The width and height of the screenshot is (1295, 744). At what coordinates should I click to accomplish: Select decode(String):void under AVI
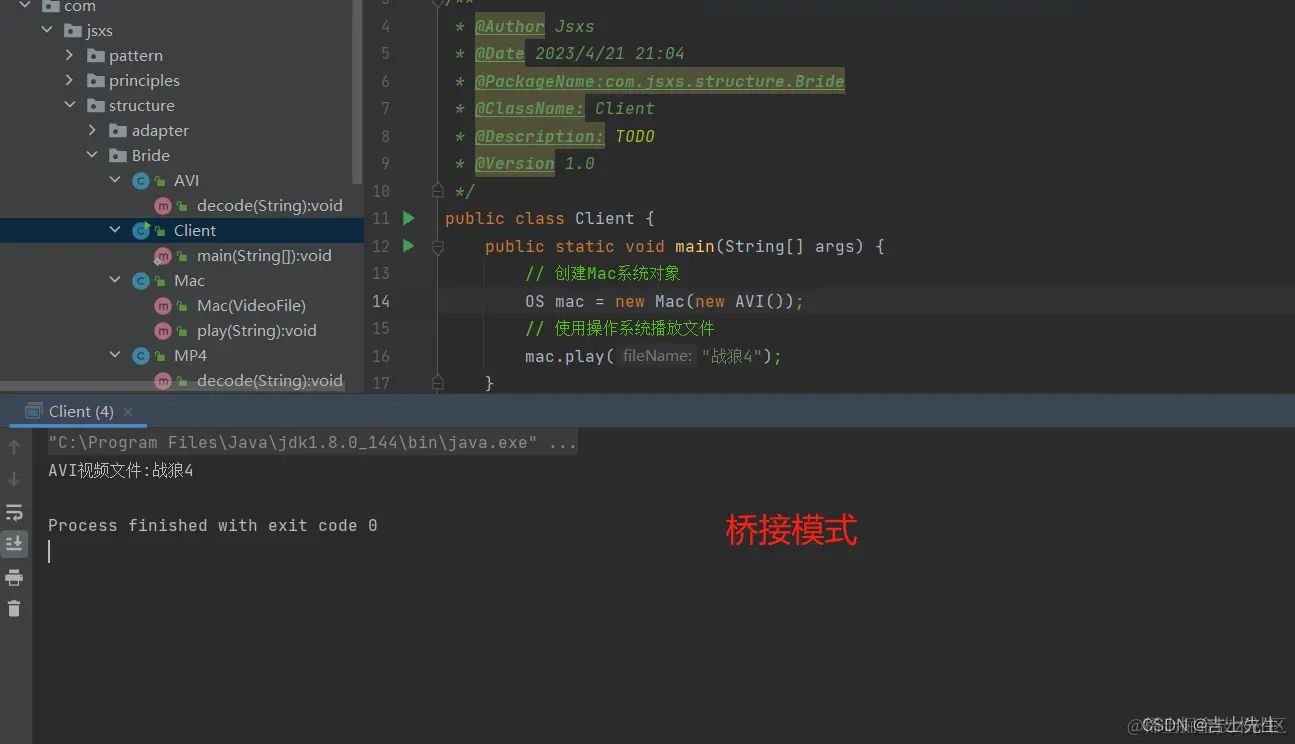tap(270, 205)
